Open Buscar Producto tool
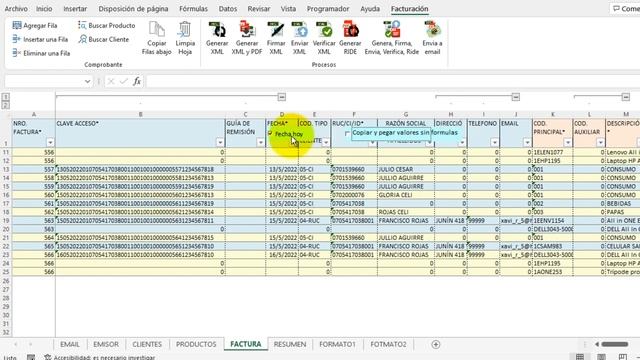The height and width of the screenshot is (360, 640). pos(107,25)
